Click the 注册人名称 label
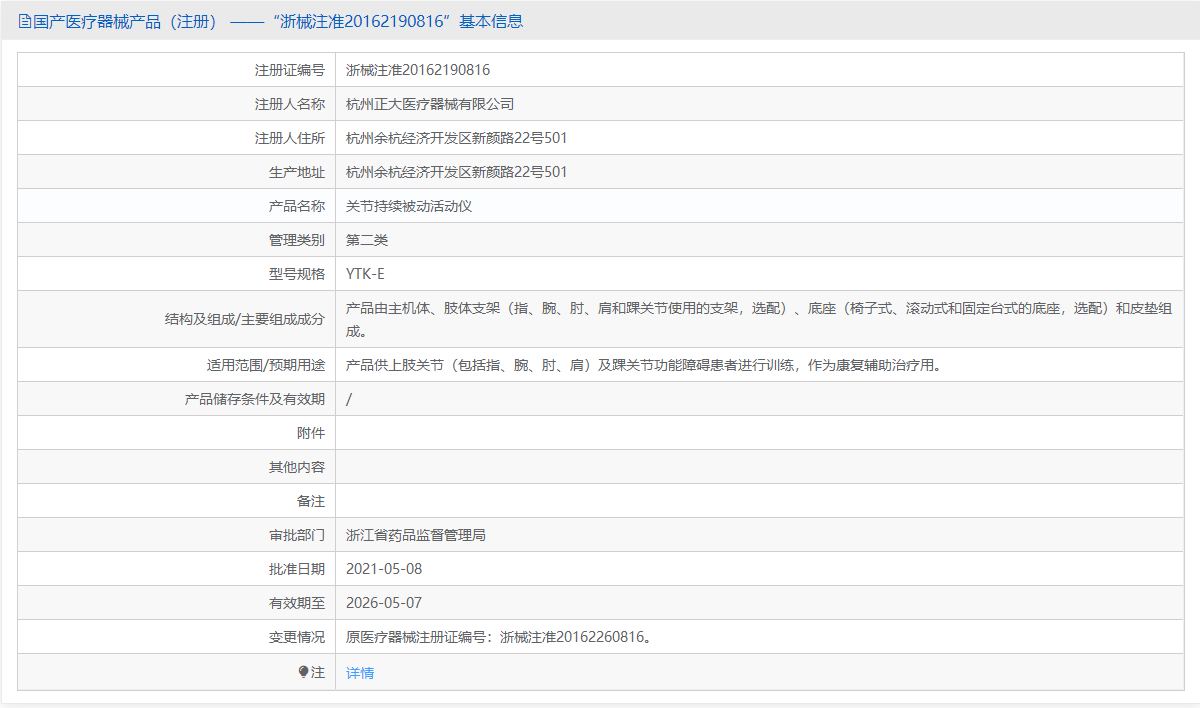Viewport: 1200px width, 708px height. coord(290,104)
